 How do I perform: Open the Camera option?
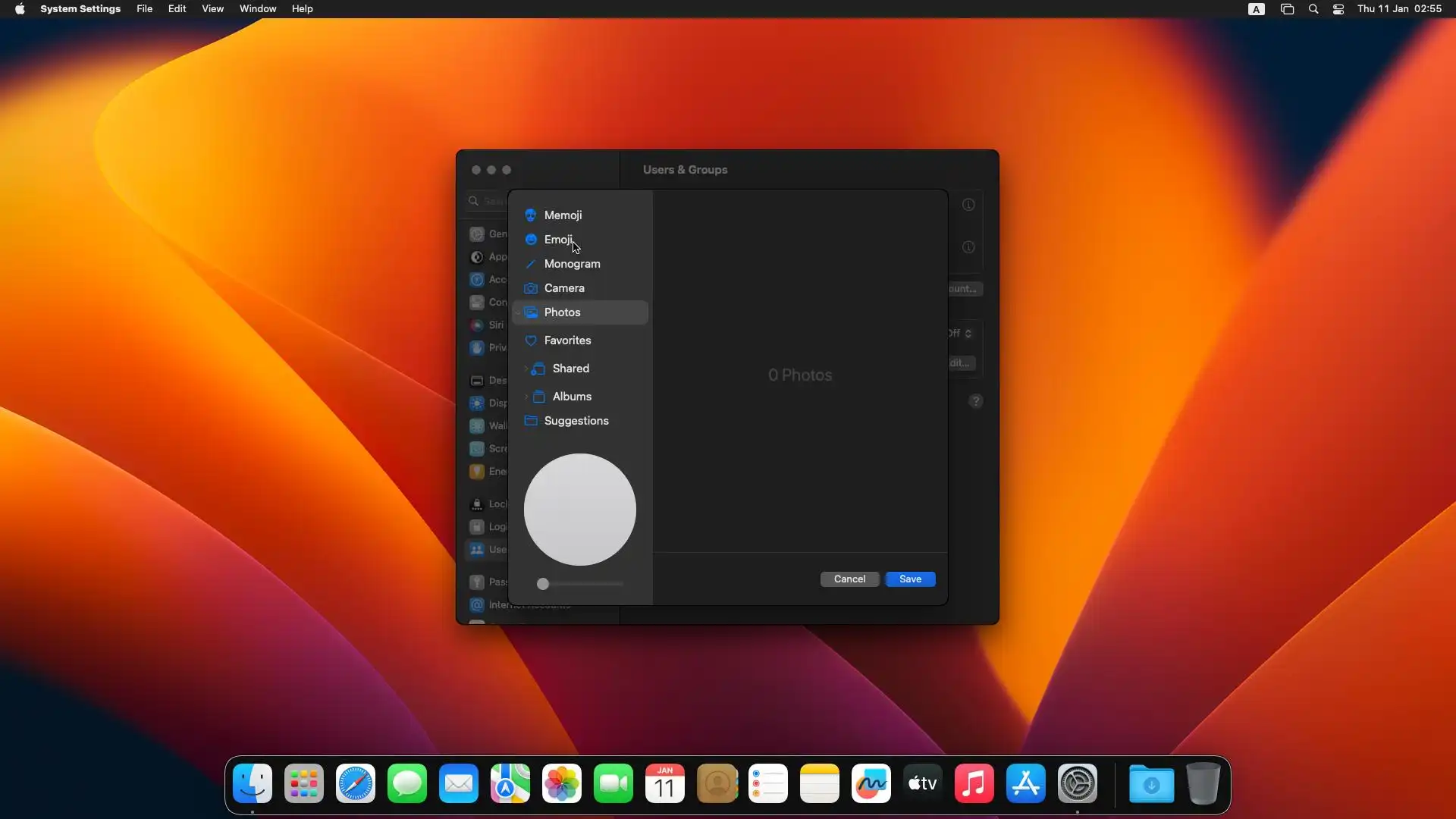point(564,288)
